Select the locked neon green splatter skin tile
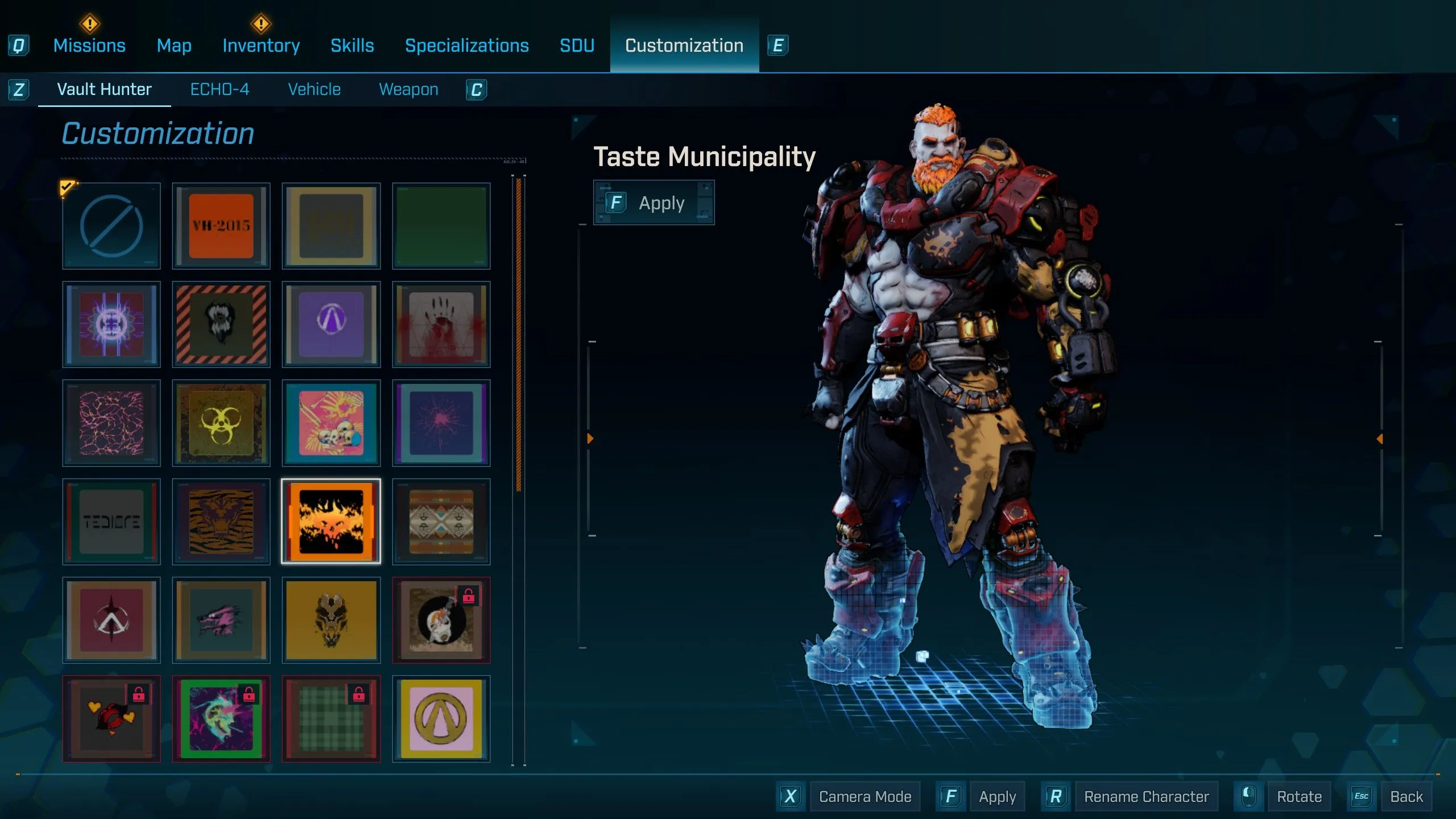1456x819 pixels. [x=221, y=719]
